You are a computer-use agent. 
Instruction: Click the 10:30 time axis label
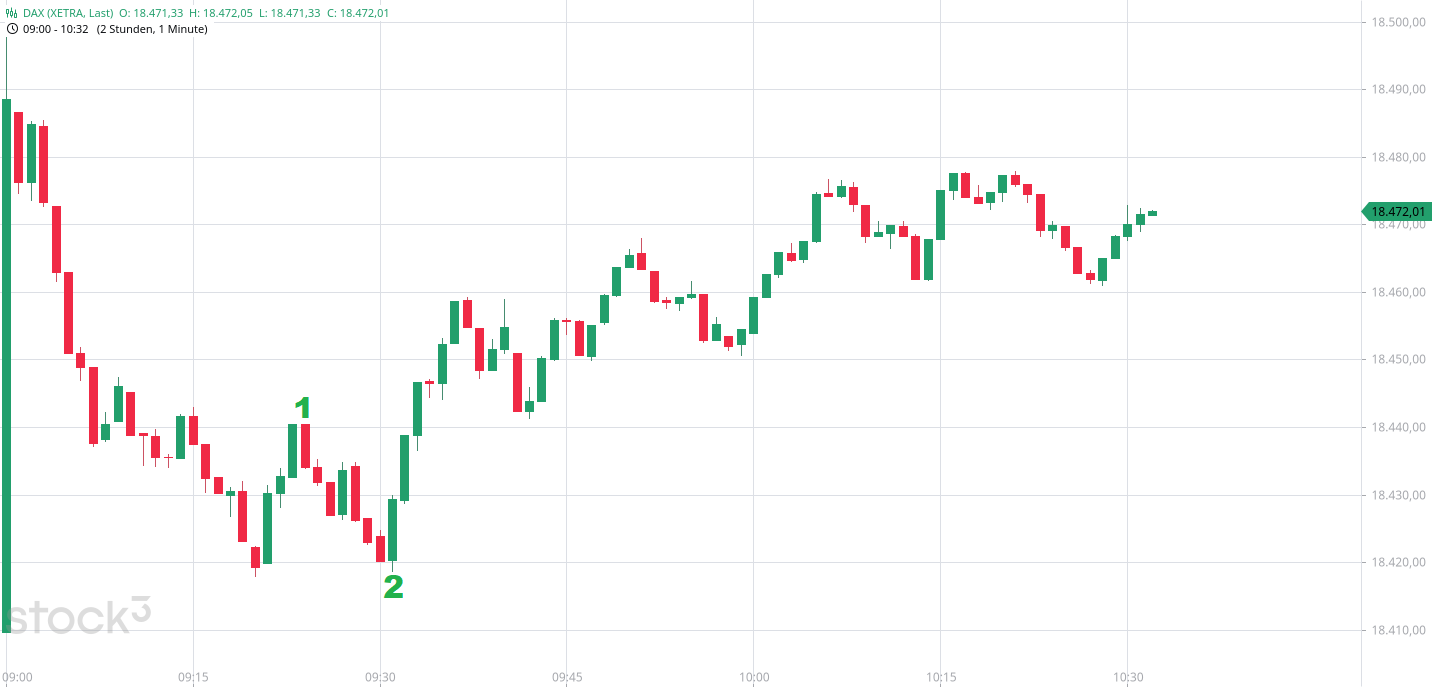click(1128, 678)
